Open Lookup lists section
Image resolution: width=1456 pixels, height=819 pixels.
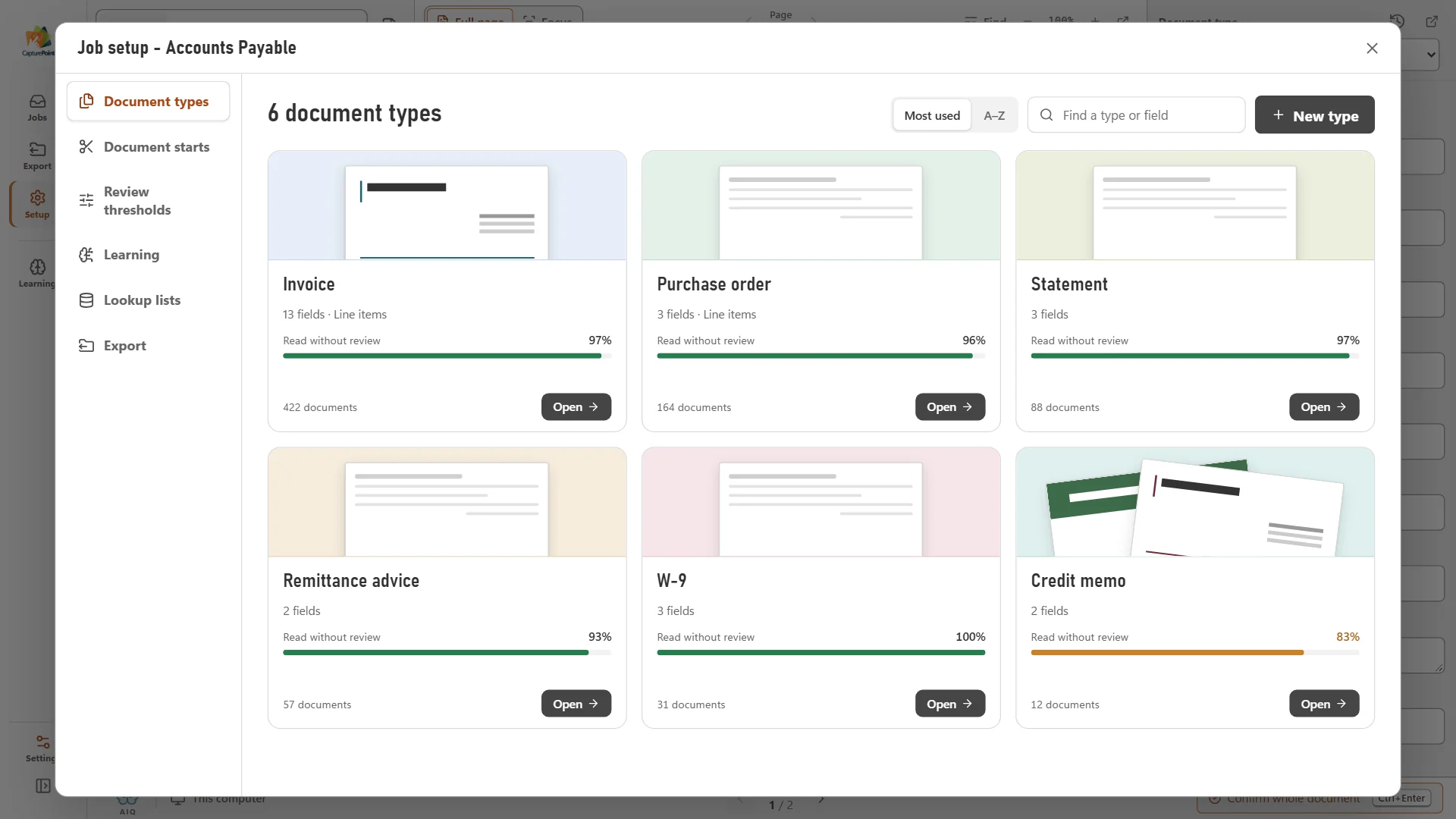tap(148, 300)
